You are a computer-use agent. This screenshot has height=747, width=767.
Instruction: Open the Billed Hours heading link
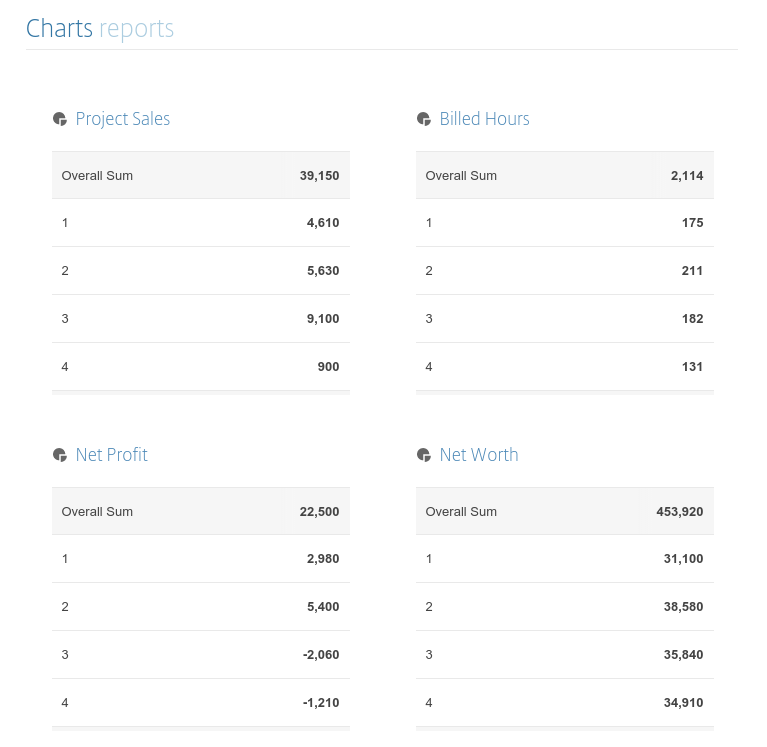[484, 119]
